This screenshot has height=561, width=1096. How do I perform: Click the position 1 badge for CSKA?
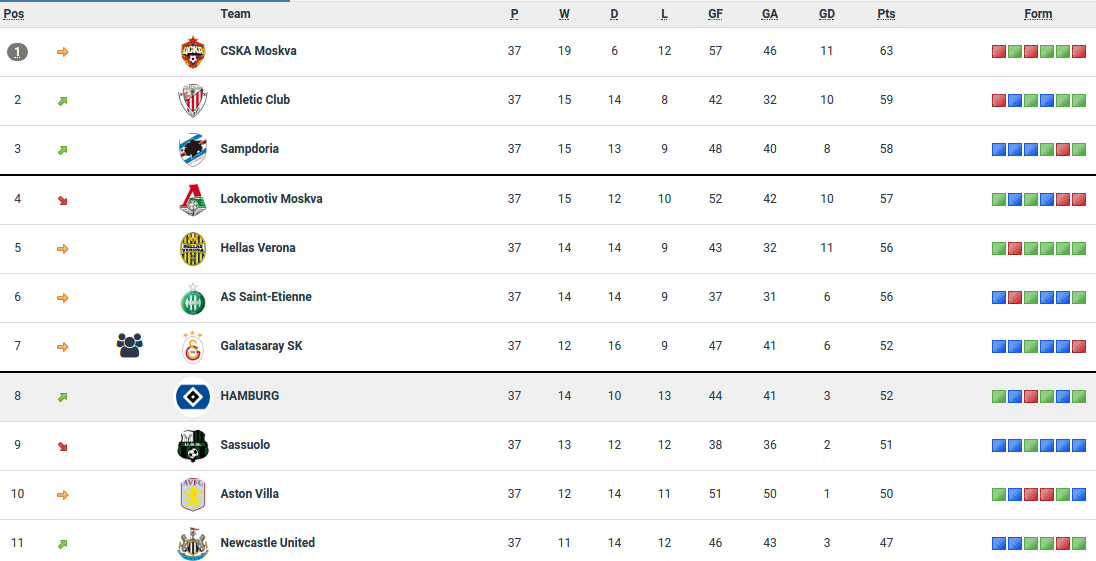tap(17, 51)
